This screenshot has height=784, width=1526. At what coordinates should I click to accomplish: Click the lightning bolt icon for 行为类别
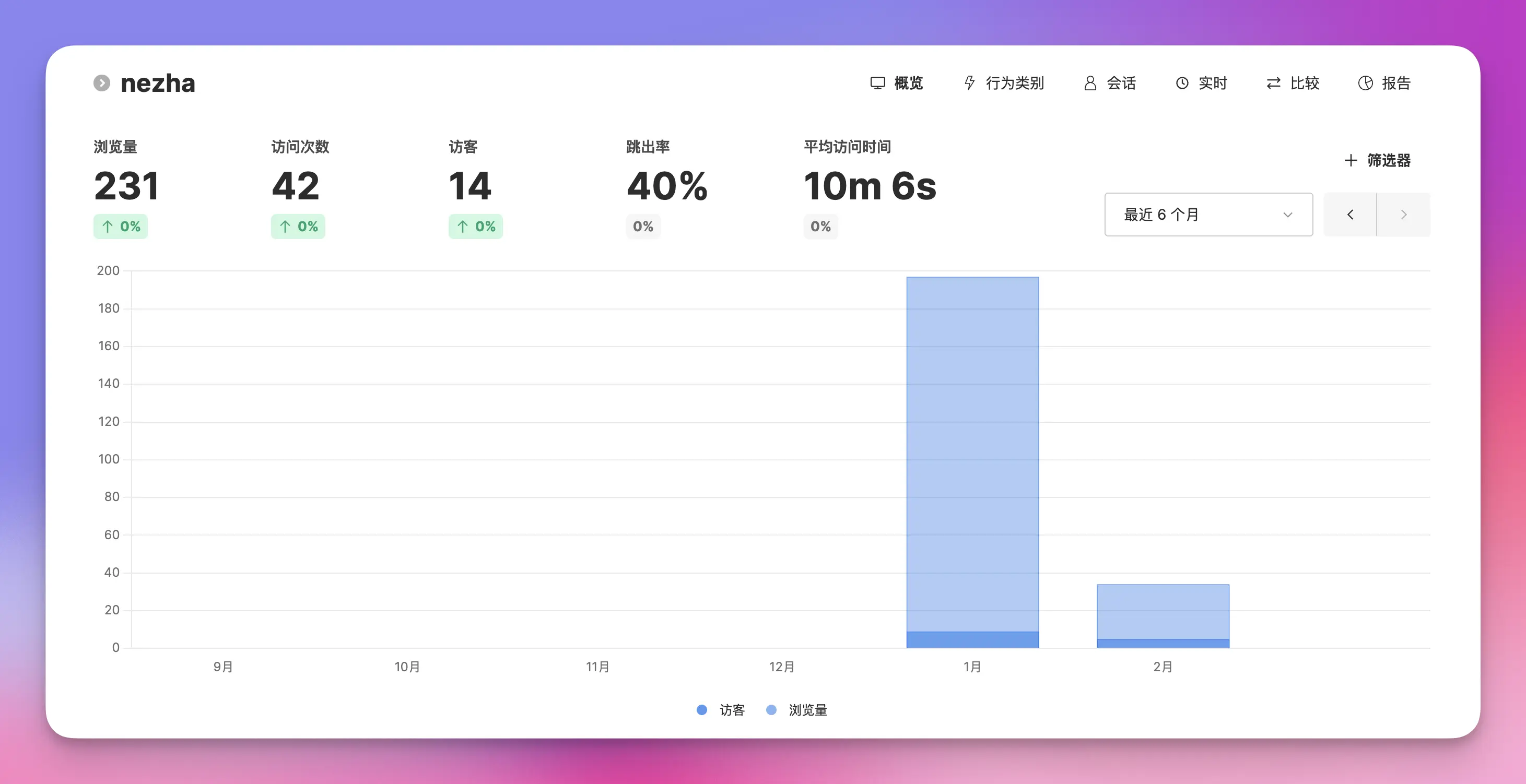[969, 83]
